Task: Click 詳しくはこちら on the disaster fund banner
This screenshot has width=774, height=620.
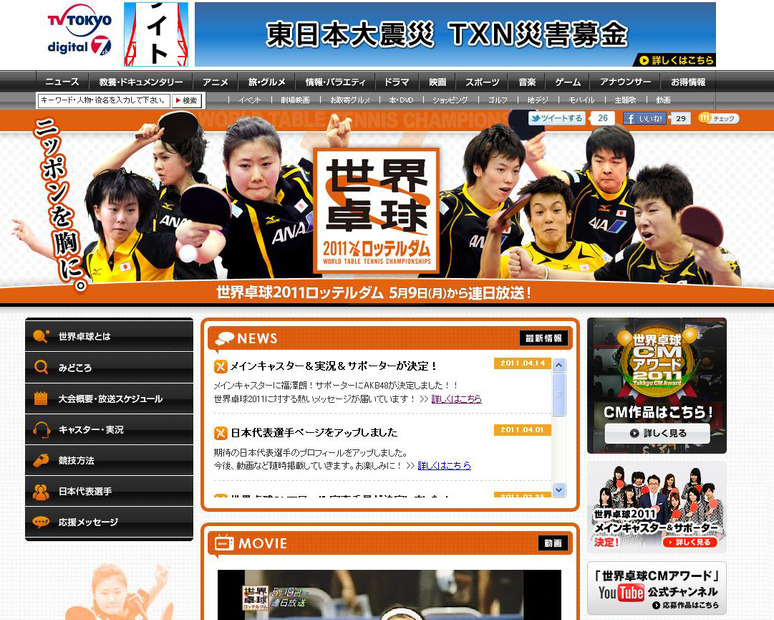Action: (x=677, y=60)
